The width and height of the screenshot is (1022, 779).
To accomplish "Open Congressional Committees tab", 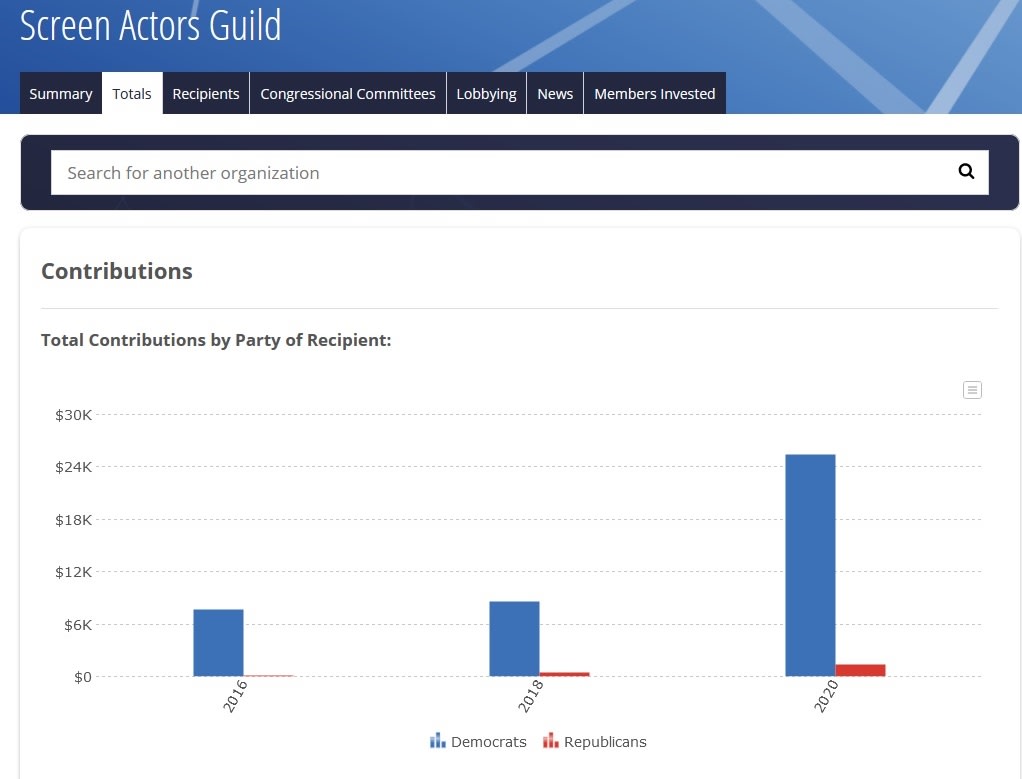I will click(x=348, y=93).
